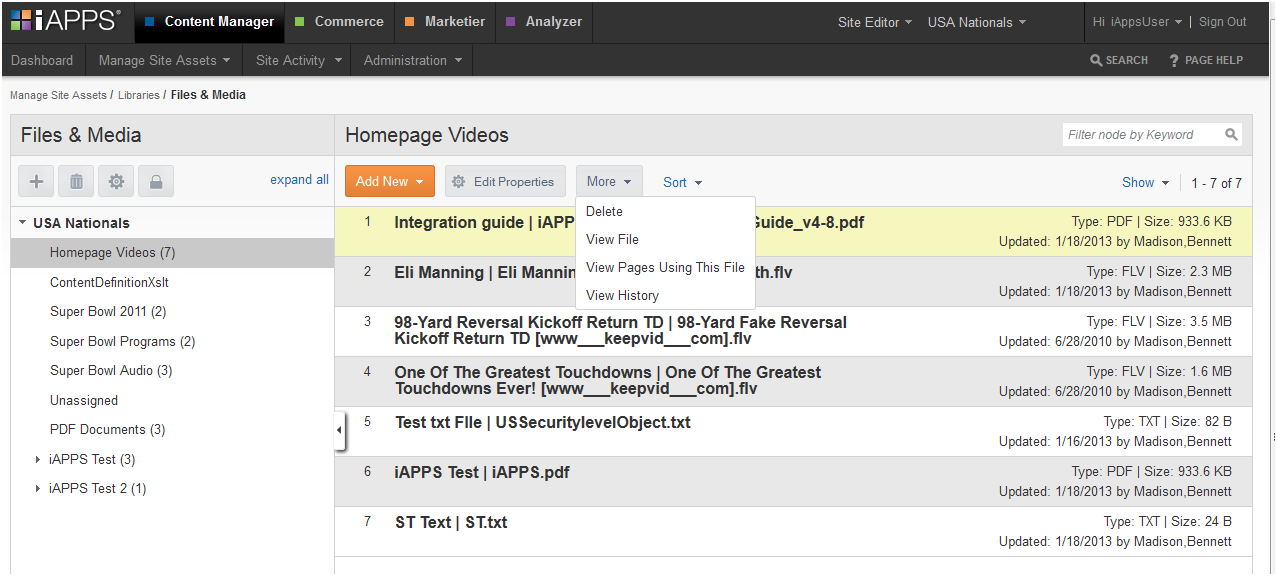Screen dimensions: 1277x576
Task: Select Test txt File USSecuritylevelObject.txt row
Action: pyautogui.click(x=793, y=432)
